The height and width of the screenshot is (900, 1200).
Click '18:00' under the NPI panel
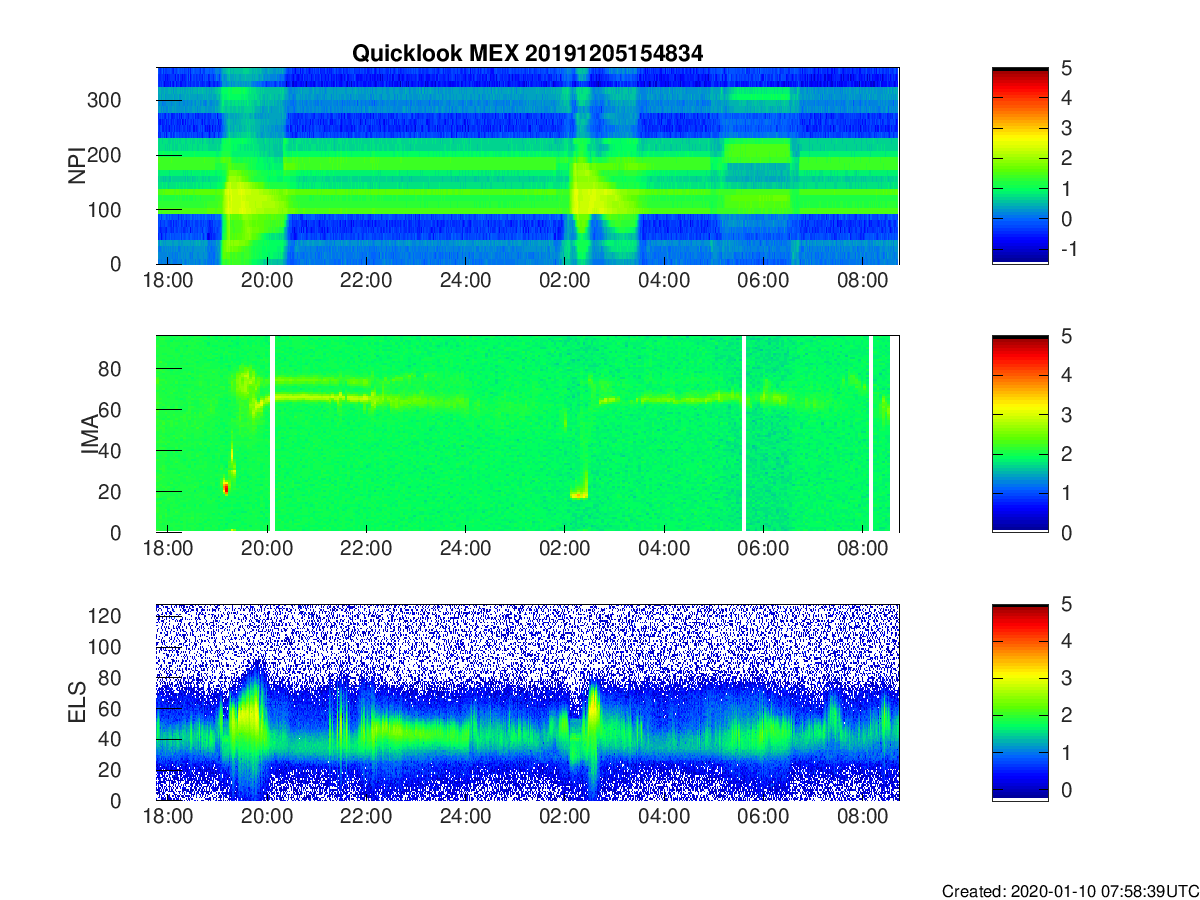[x=168, y=281]
